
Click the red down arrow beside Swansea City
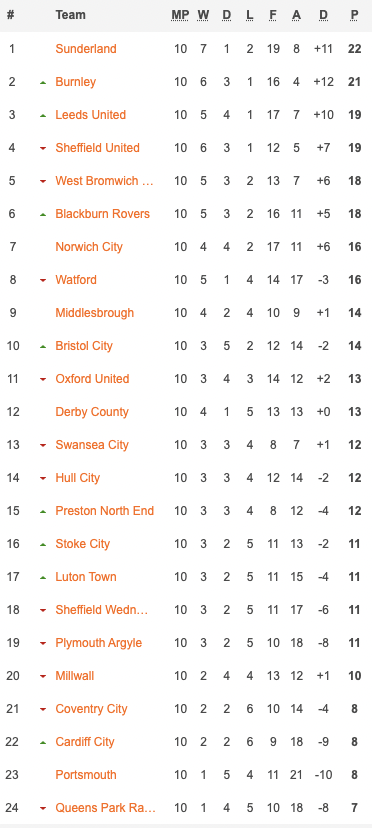coord(43,446)
